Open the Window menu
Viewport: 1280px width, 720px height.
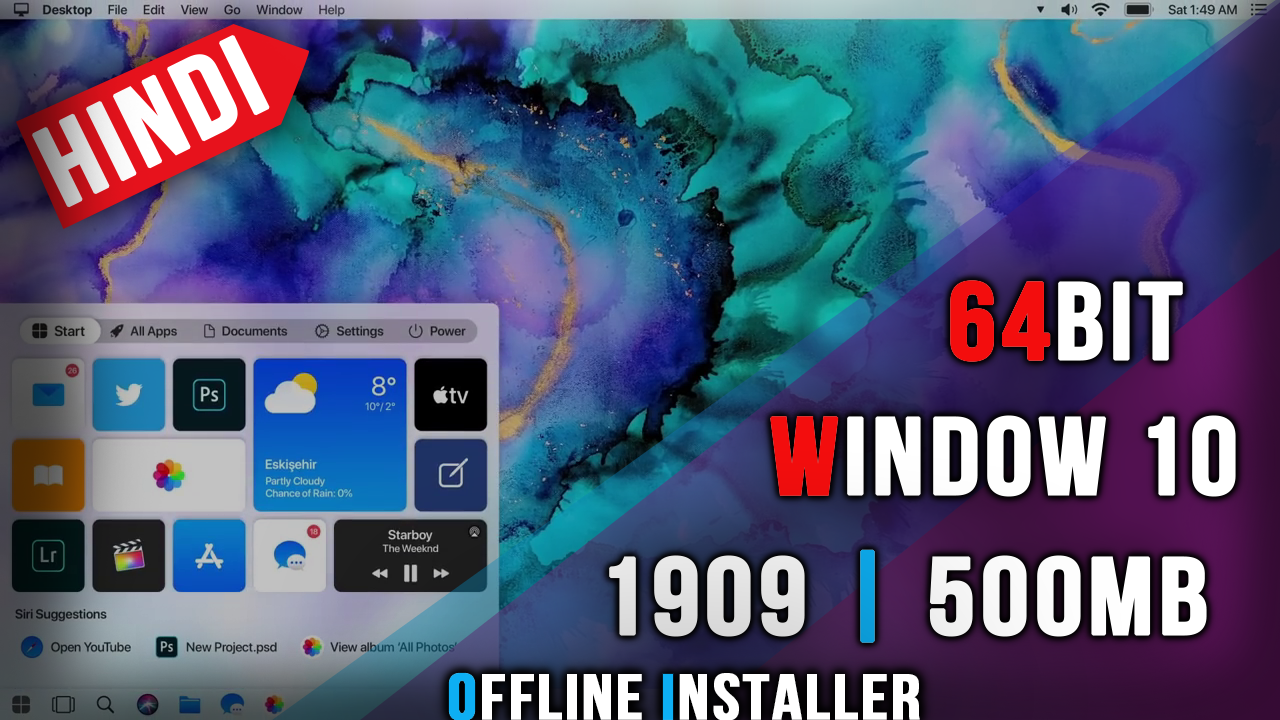[279, 10]
